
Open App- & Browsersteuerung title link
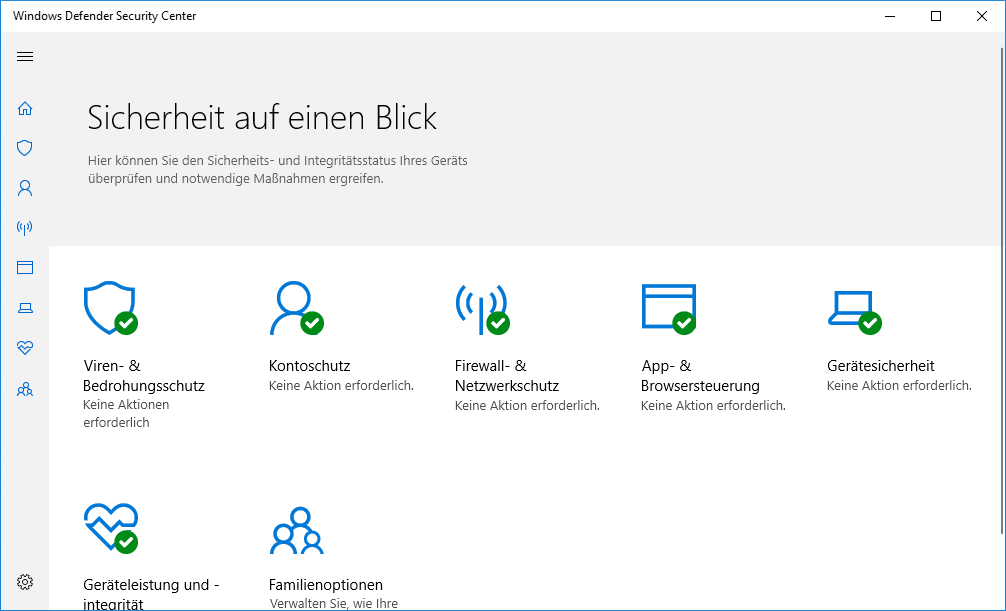(x=700, y=375)
